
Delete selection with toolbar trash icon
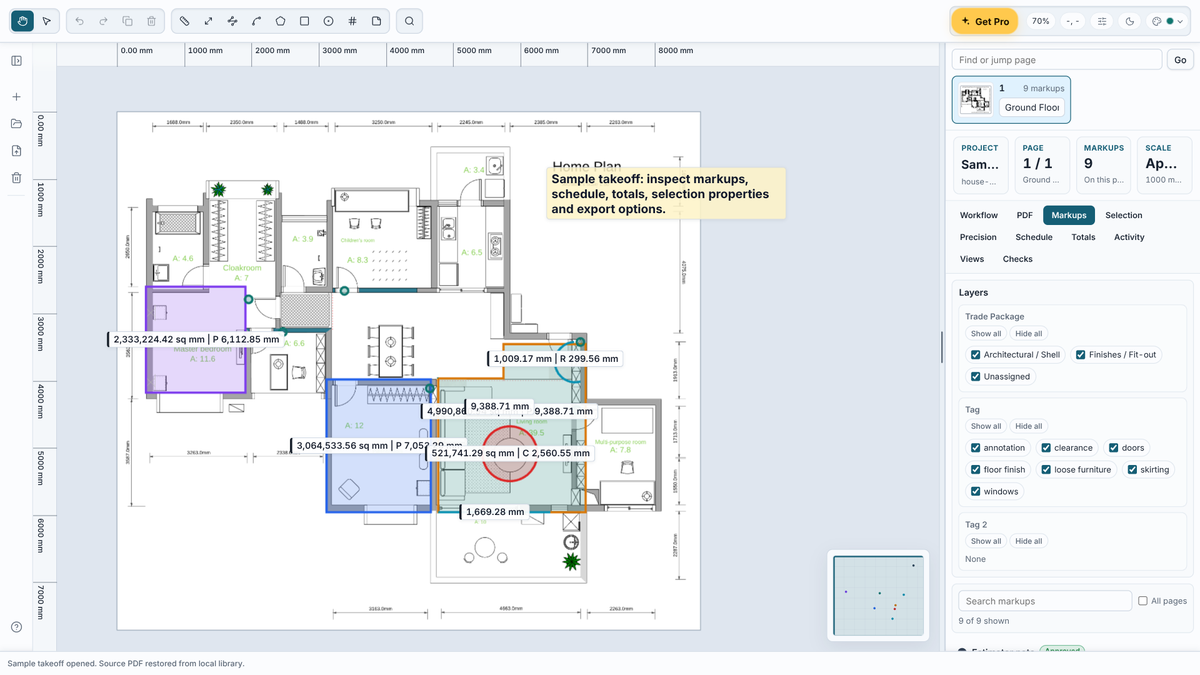[x=151, y=21]
